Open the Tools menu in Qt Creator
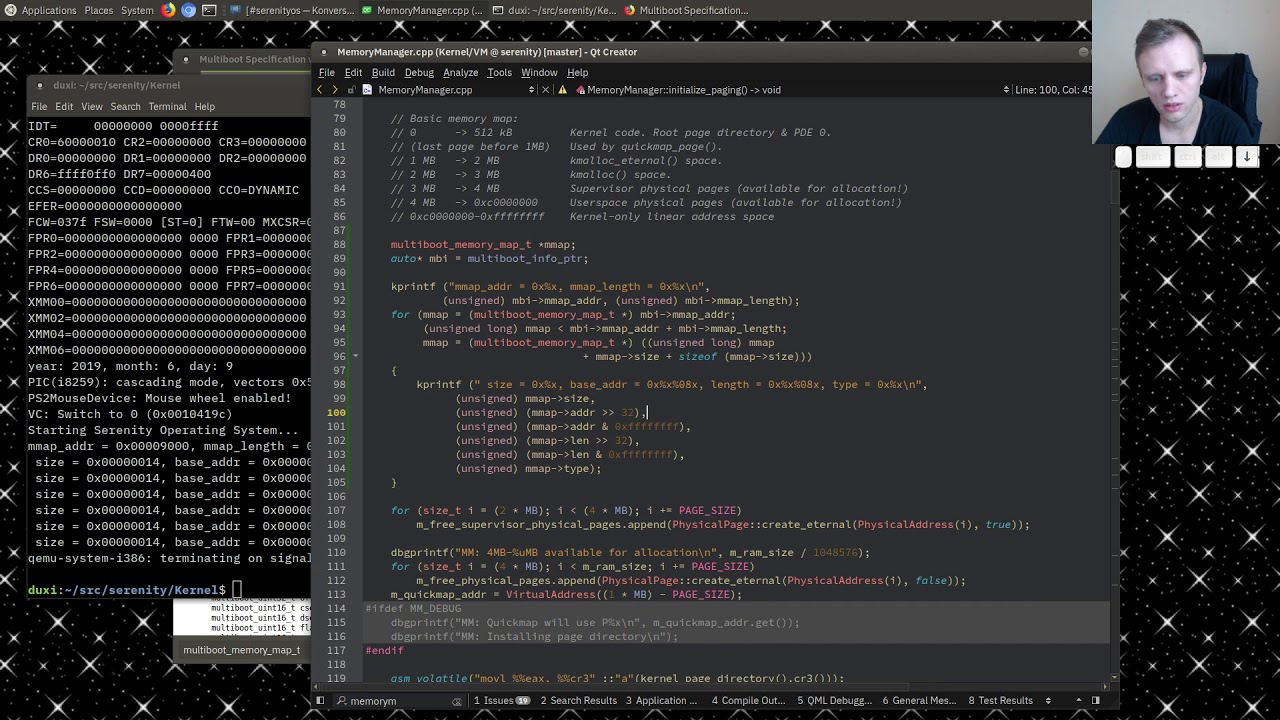Screen dimensions: 1280x720 coord(499,73)
